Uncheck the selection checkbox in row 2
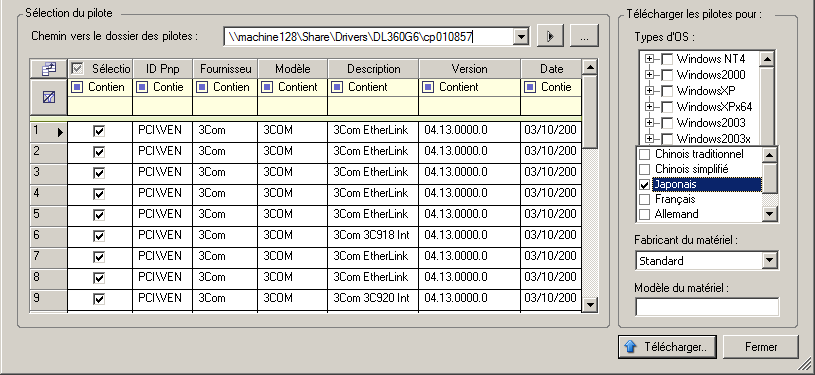This screenshot has height=375, width=815. point(99,152)
